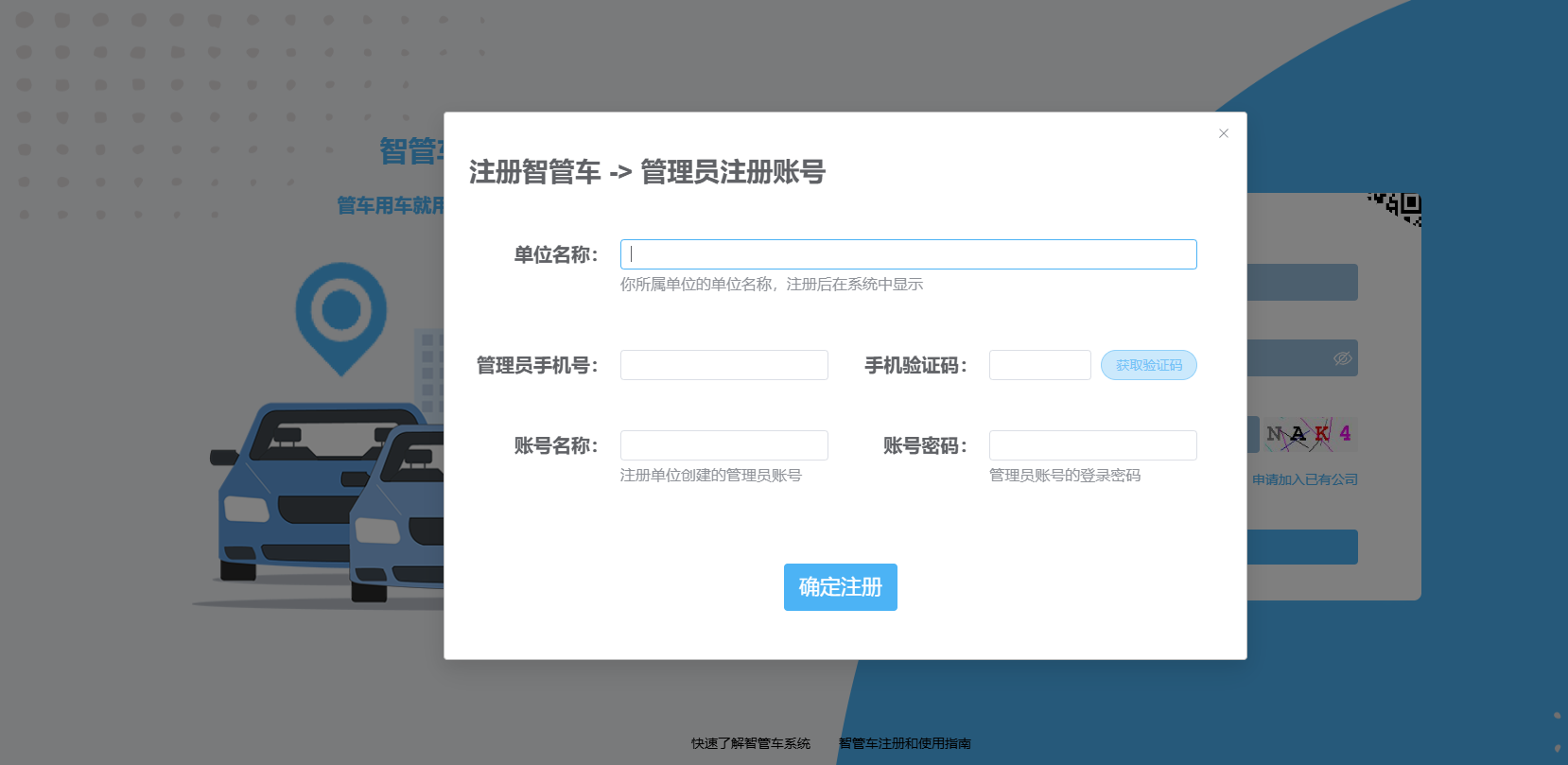Open the 智管车注册和使用指南 footer link

[x=904, y=743]
